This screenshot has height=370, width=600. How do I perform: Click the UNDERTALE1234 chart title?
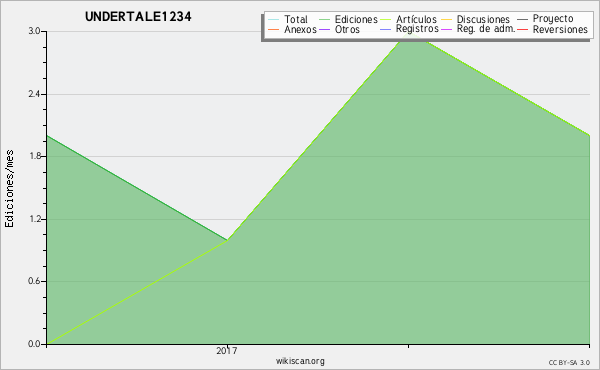point(138,17)
